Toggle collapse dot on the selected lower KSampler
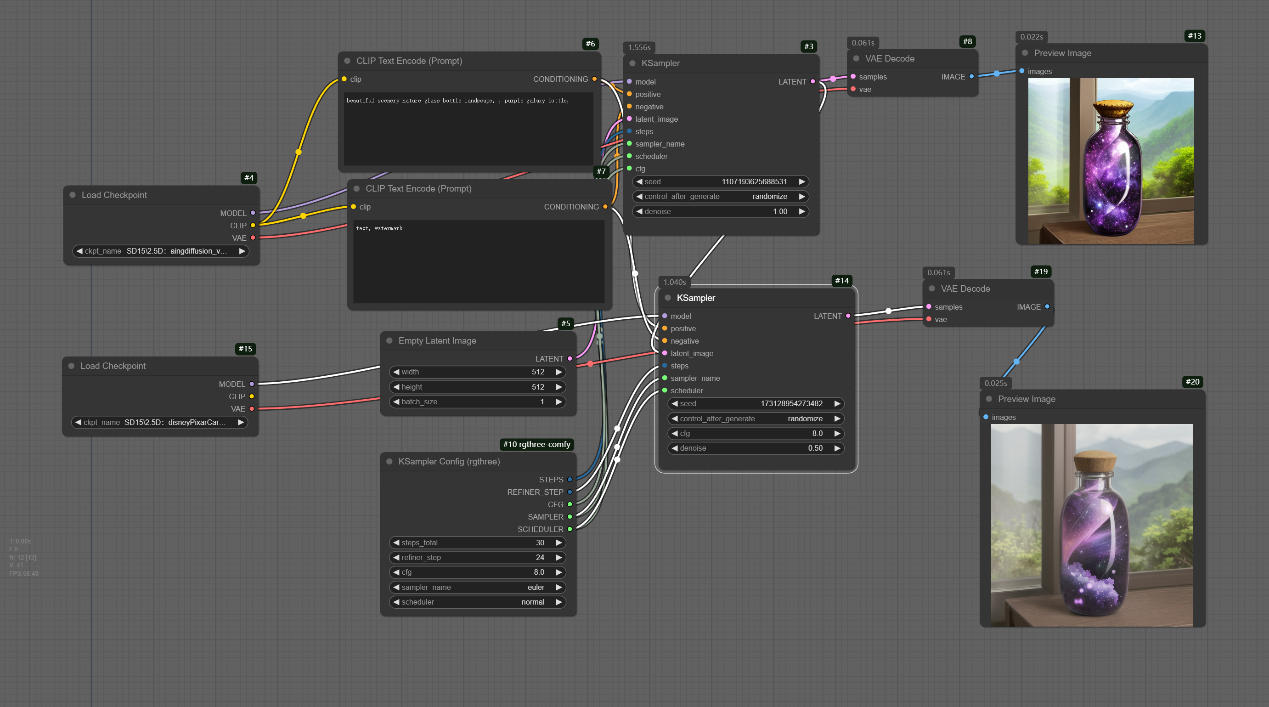Viewport: 1269px width, 707px height. click(x=666, y=298)
